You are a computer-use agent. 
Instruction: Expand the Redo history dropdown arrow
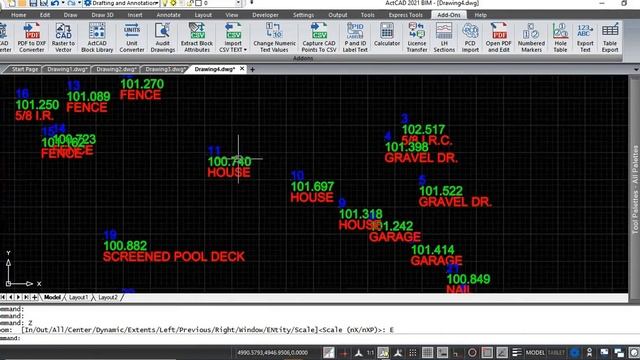(79, 3)
